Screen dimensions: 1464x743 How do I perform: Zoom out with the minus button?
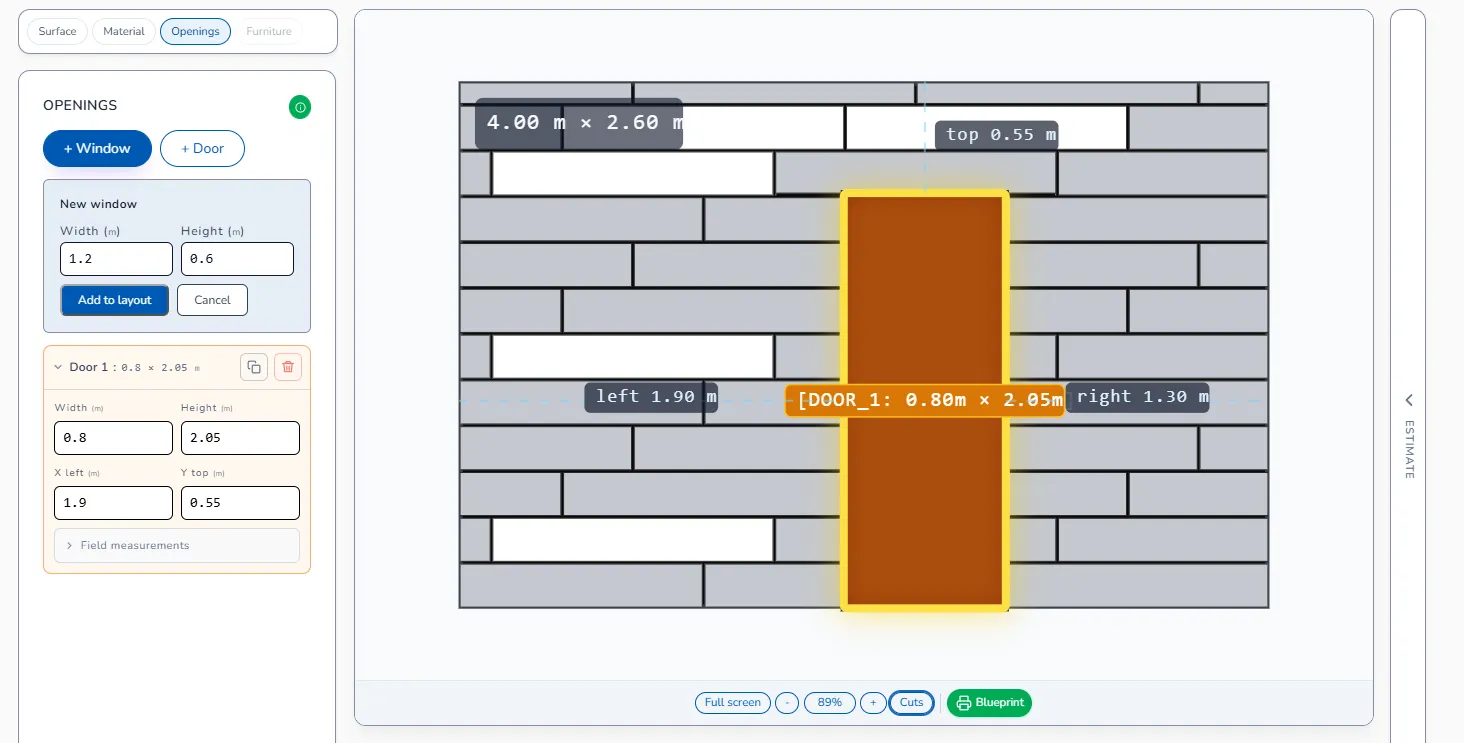point(787,703)
